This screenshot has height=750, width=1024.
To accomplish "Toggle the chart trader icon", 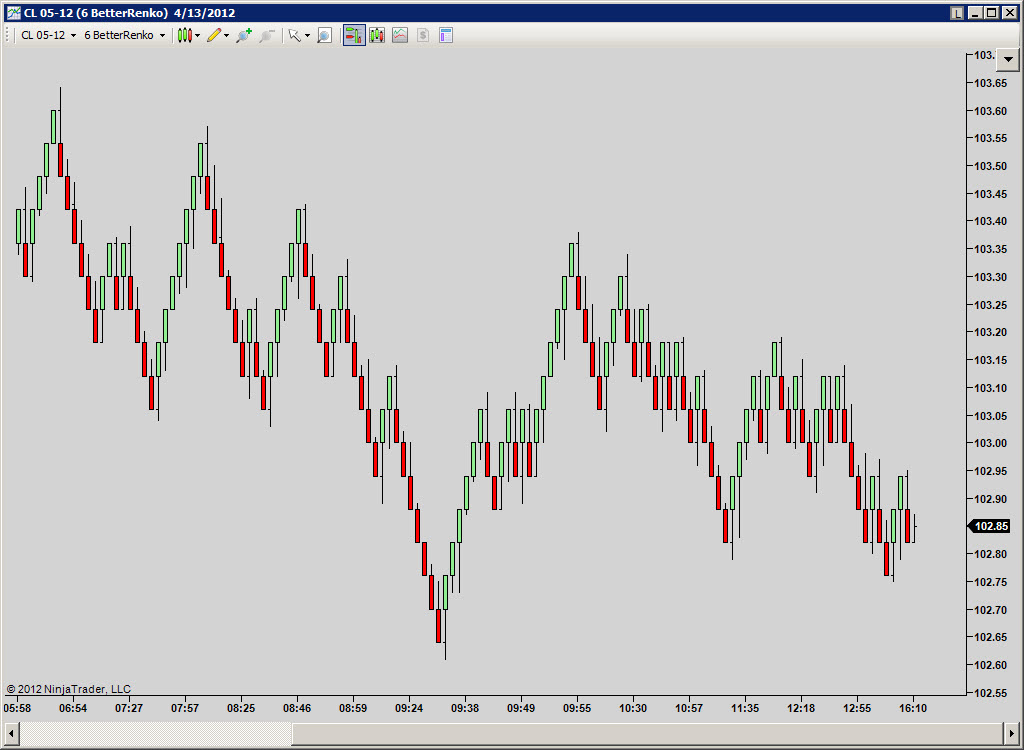I will pyautogui.click(x=354, y=35).
